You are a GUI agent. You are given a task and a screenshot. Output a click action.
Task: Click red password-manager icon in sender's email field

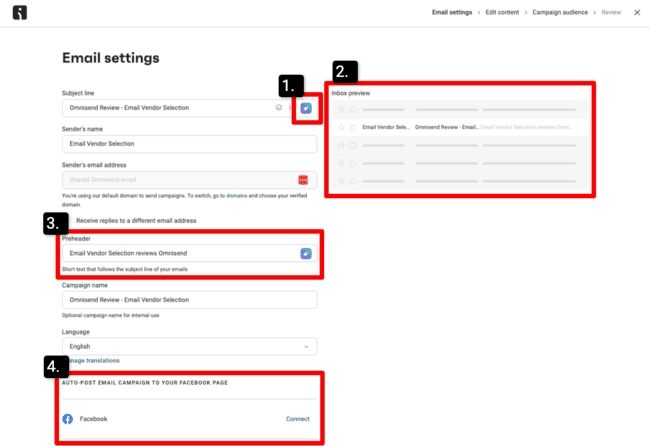pyautogui.click(x=303, y=179)
